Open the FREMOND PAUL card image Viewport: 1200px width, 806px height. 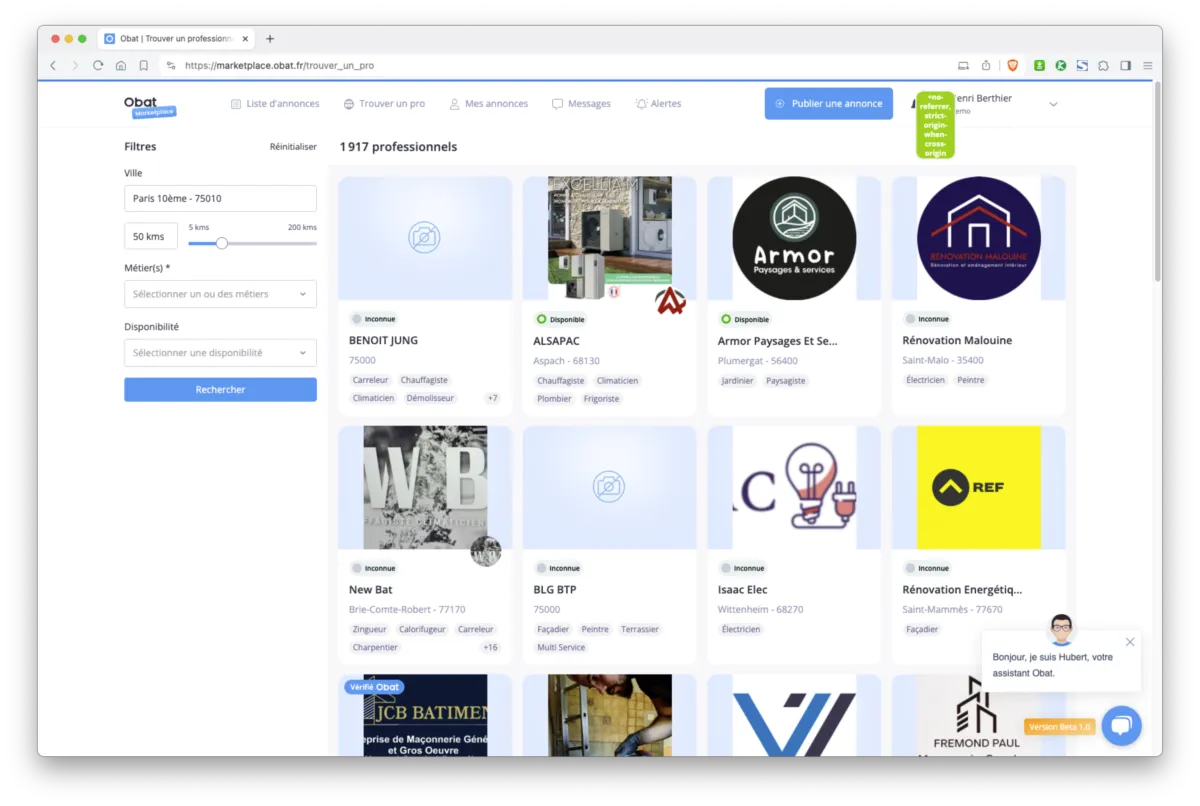(978, 714)
